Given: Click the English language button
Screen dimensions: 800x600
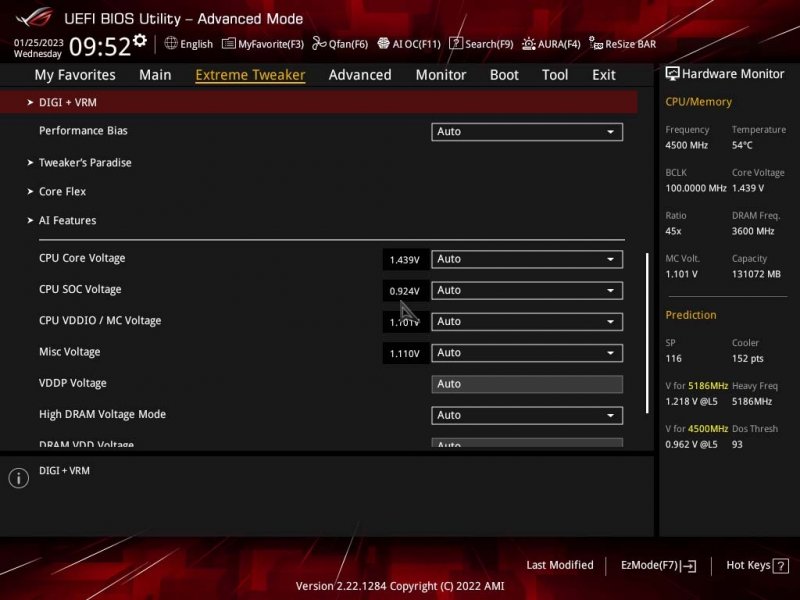Looking at the screenshot, I should (x=189, y=44).
